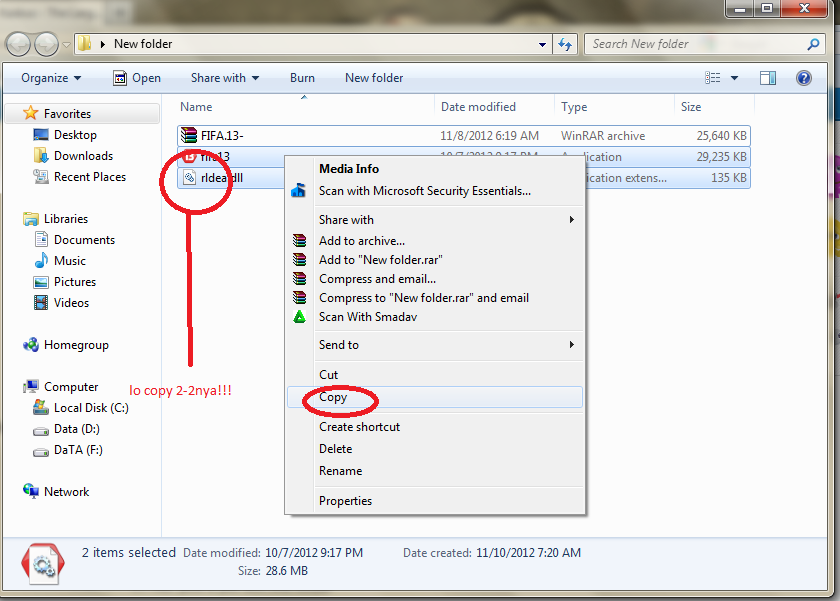This screenshot has width=840, height=601.
Task: Choose Compress to "New folder.rar" and email
Action: [x=434, y=298]
